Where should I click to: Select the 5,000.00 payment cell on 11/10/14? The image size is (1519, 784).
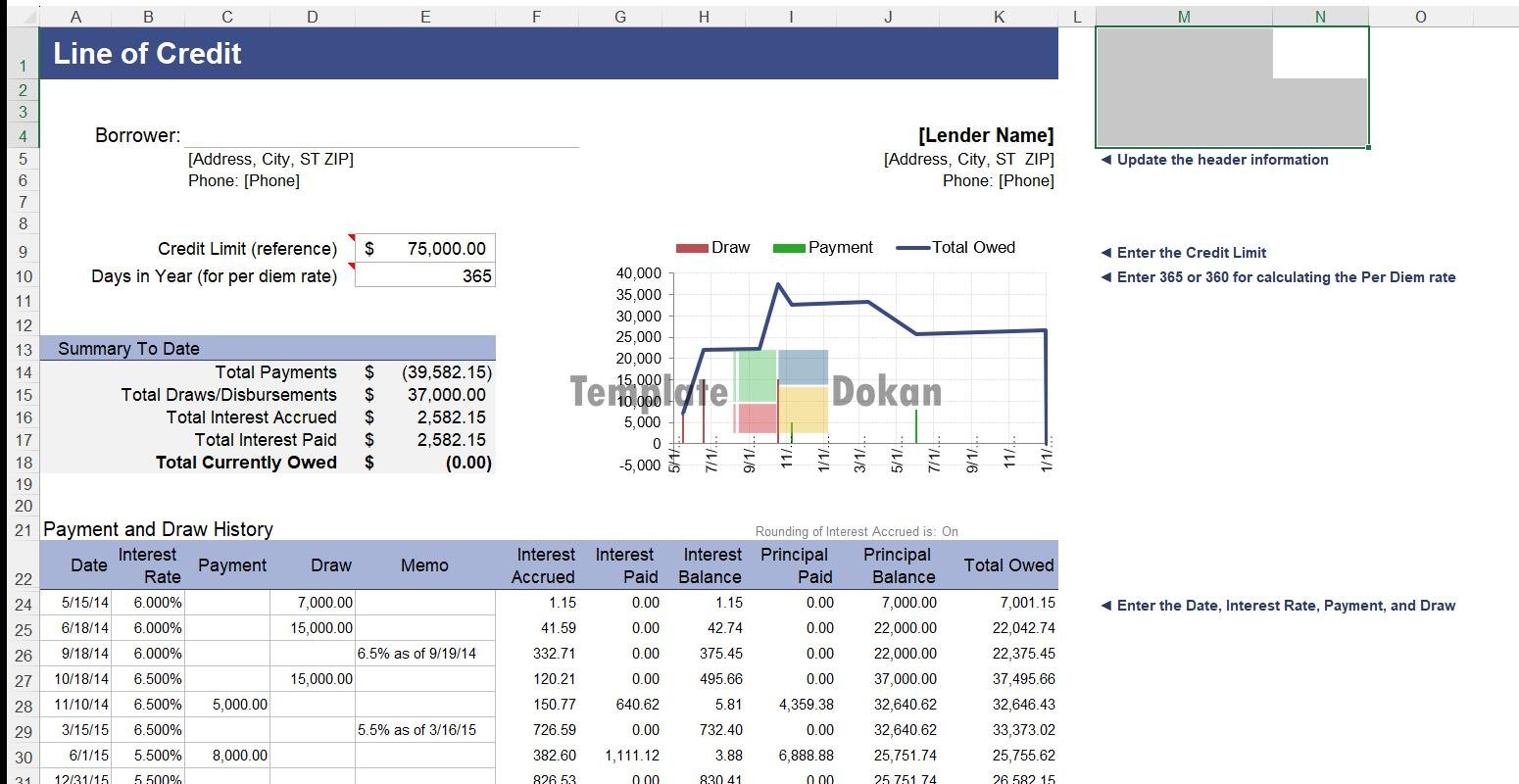point(227,705)
